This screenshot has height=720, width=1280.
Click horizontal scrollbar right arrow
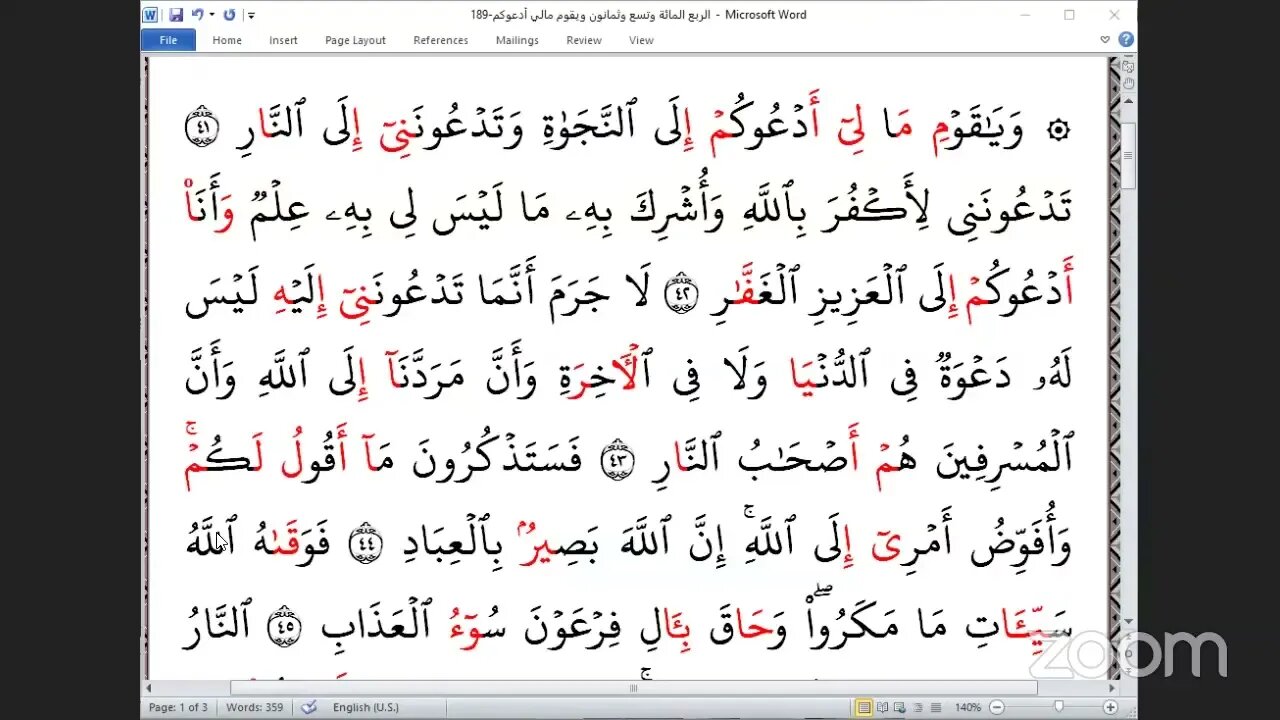click(x=1112, y=688)
